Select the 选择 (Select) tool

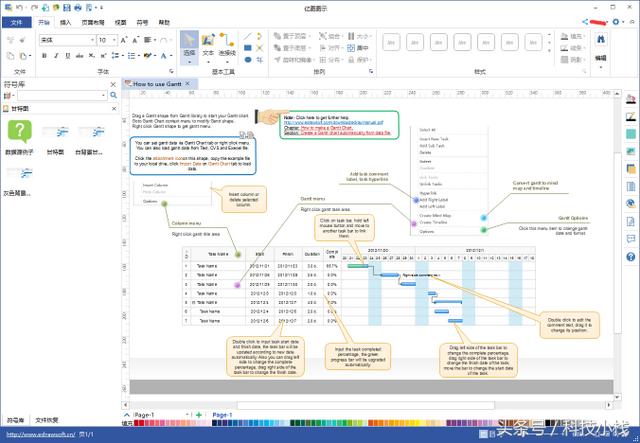pyautogui.click(x=189, y=45)
